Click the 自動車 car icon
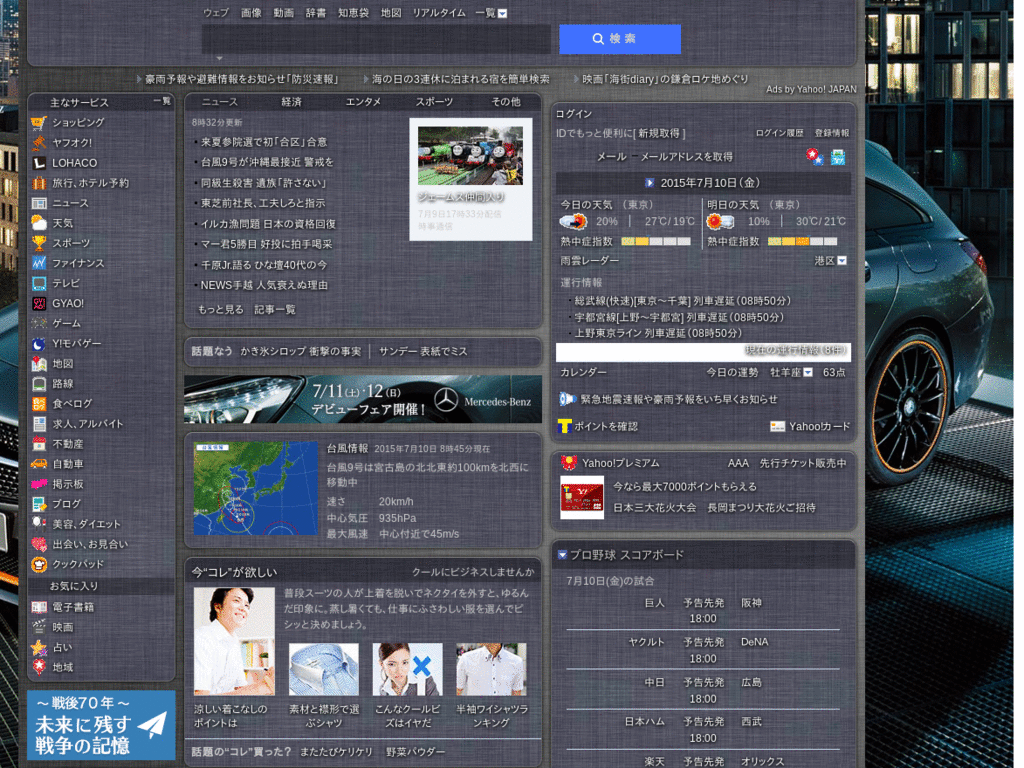1024x768 pixels. point(39,464)
